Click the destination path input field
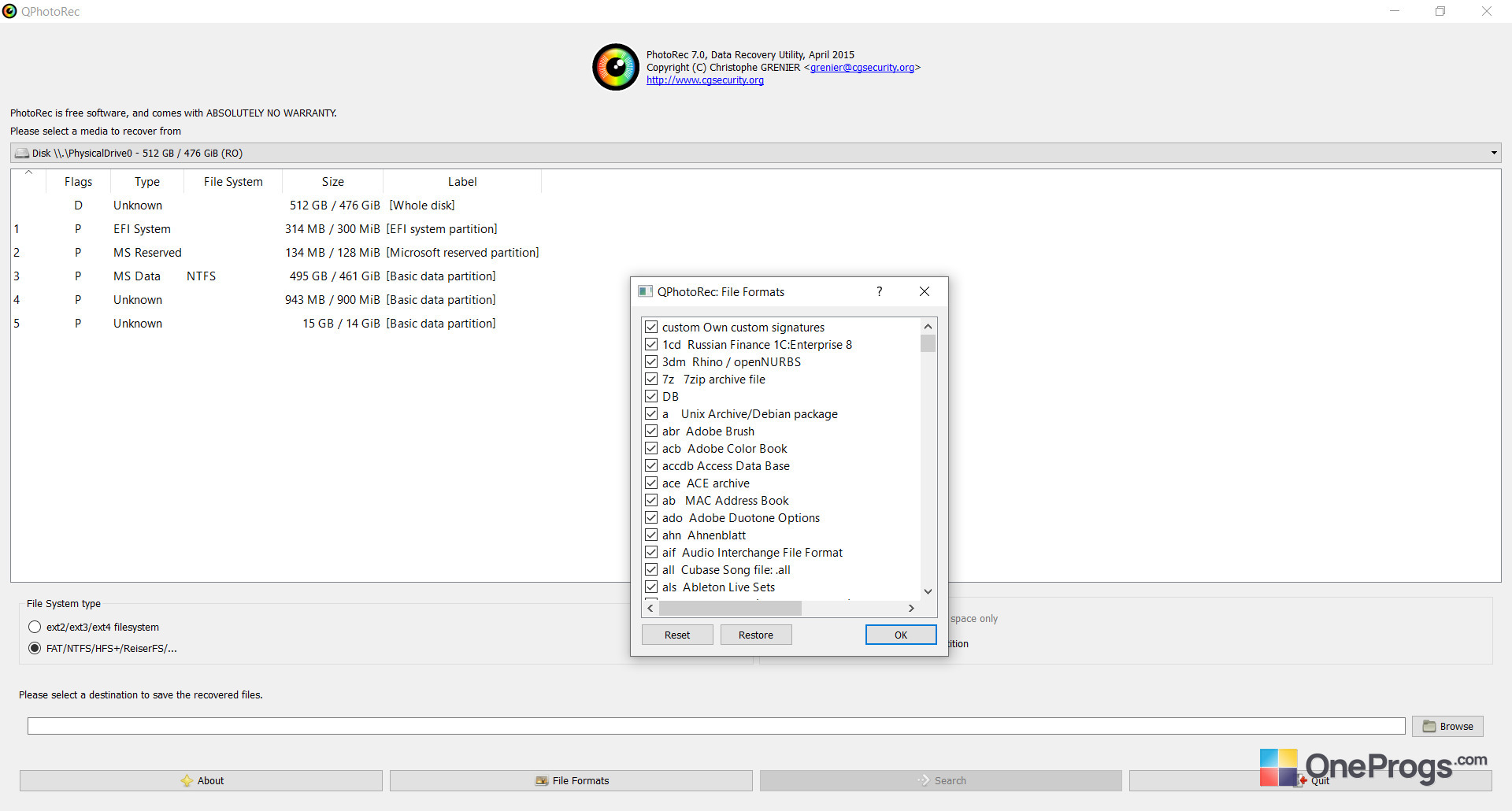The width and height of the screenshot is (1512, 811). click(716, 726)
